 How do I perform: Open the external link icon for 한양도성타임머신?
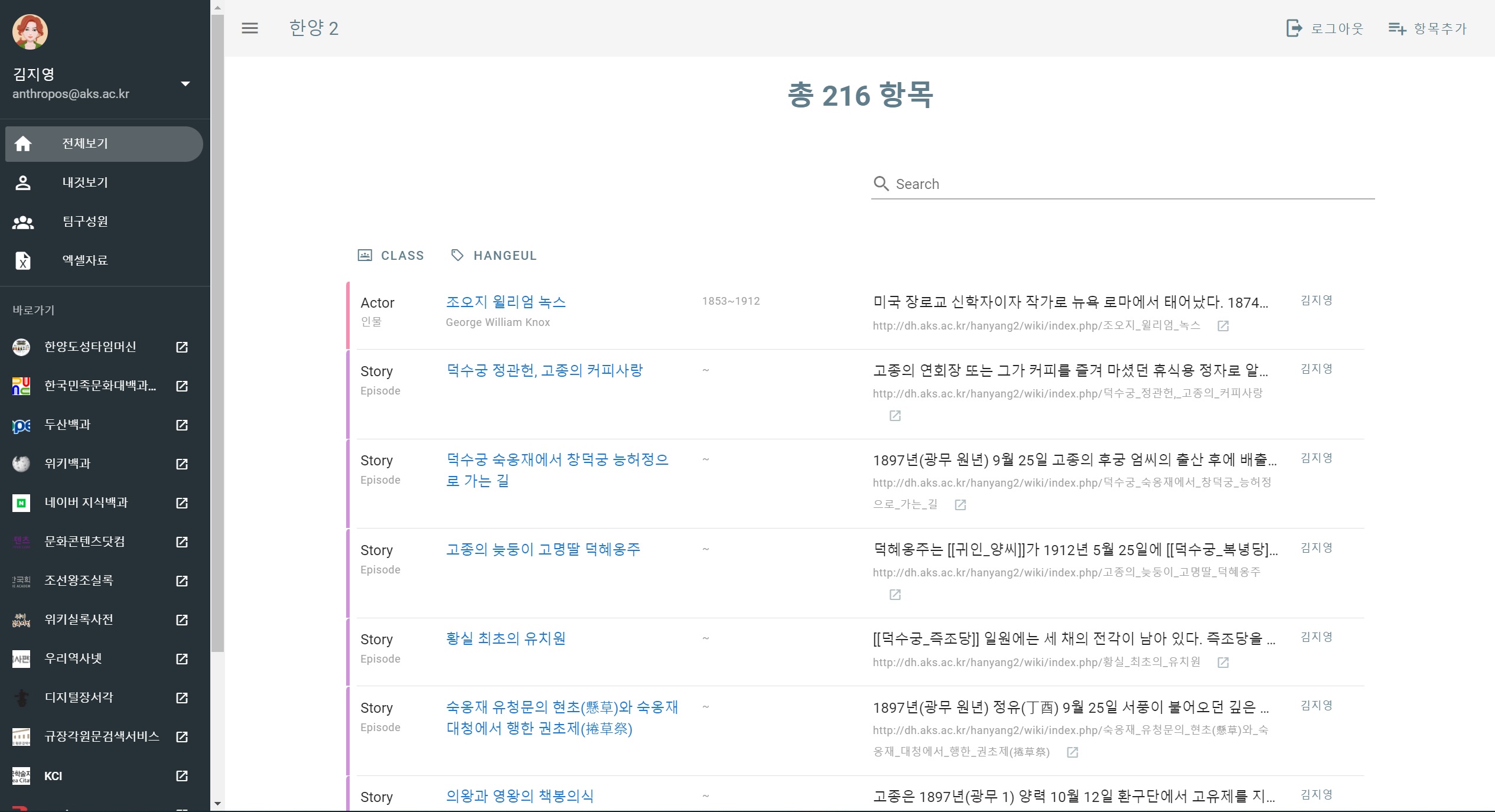pyautogui.click(x=182, y=347)
